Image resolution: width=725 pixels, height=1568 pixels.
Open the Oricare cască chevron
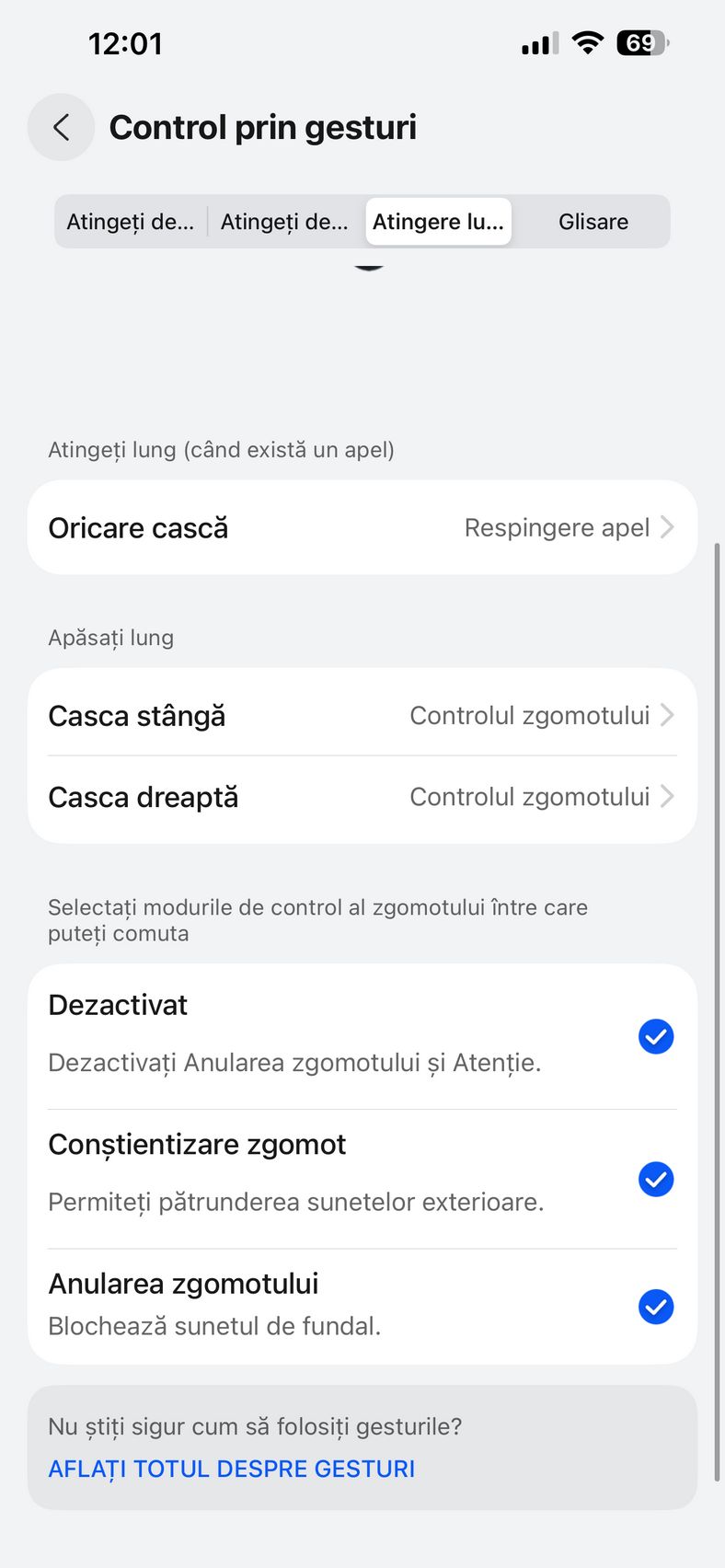pos(668,527)
